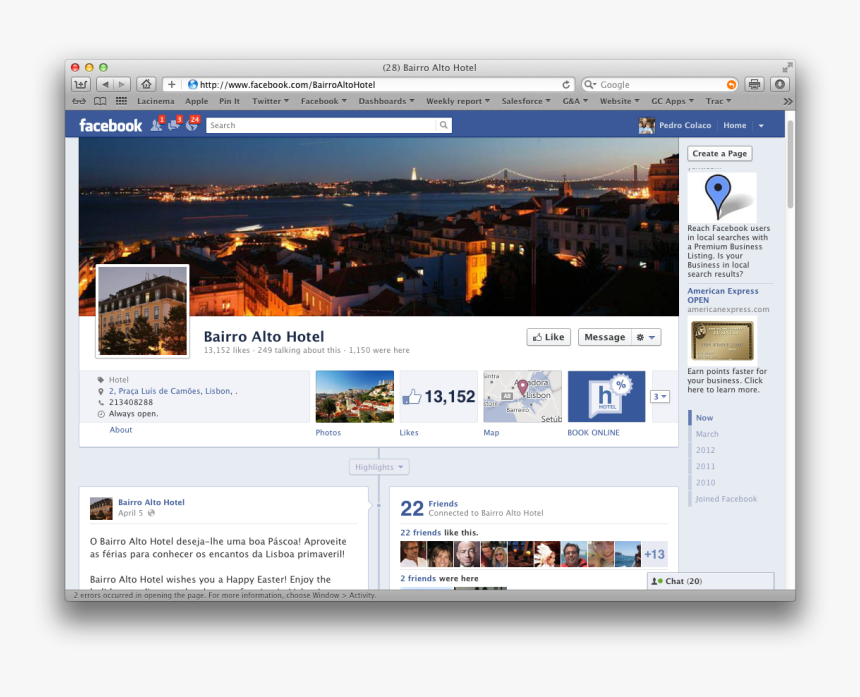Open the Map thumbnail
Viewport: 860px width, 697px height.
[x=523, y=396]
